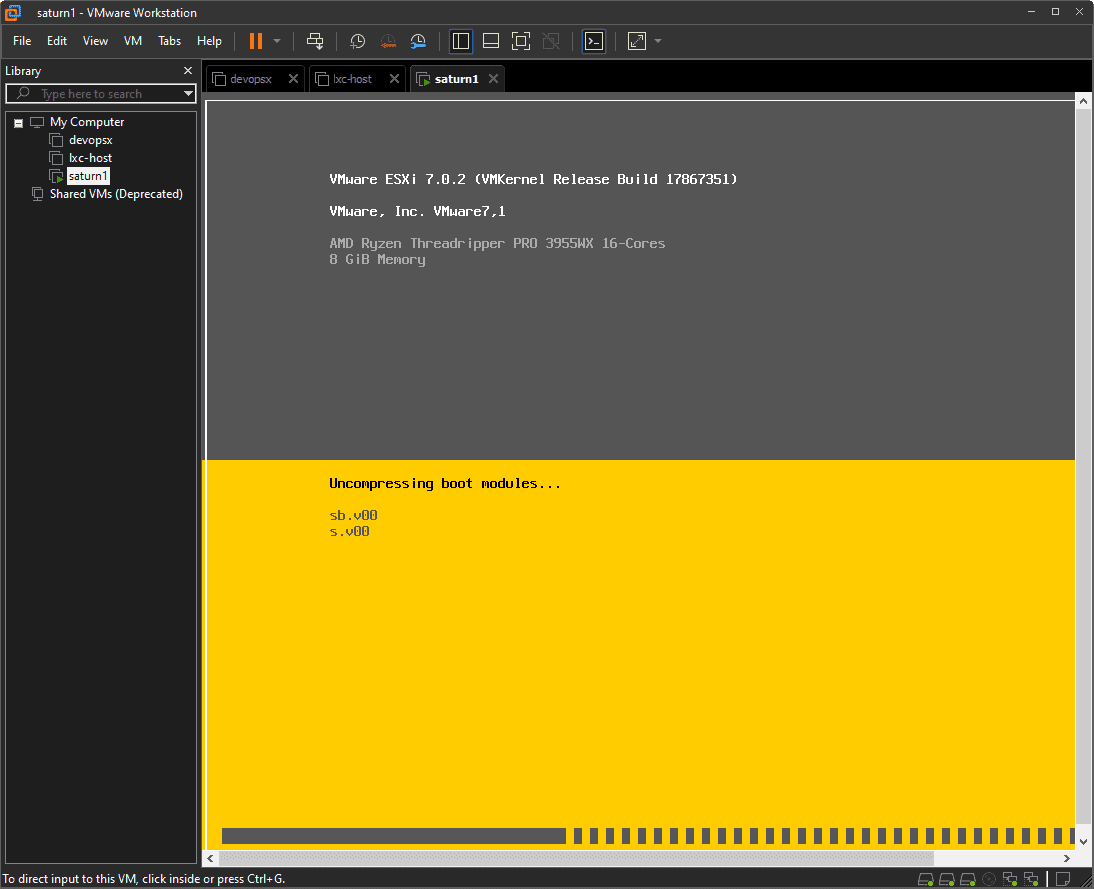Click the Pause VM toolbar button
This screenshot has height=889, width=1094.
pos(256,41)
